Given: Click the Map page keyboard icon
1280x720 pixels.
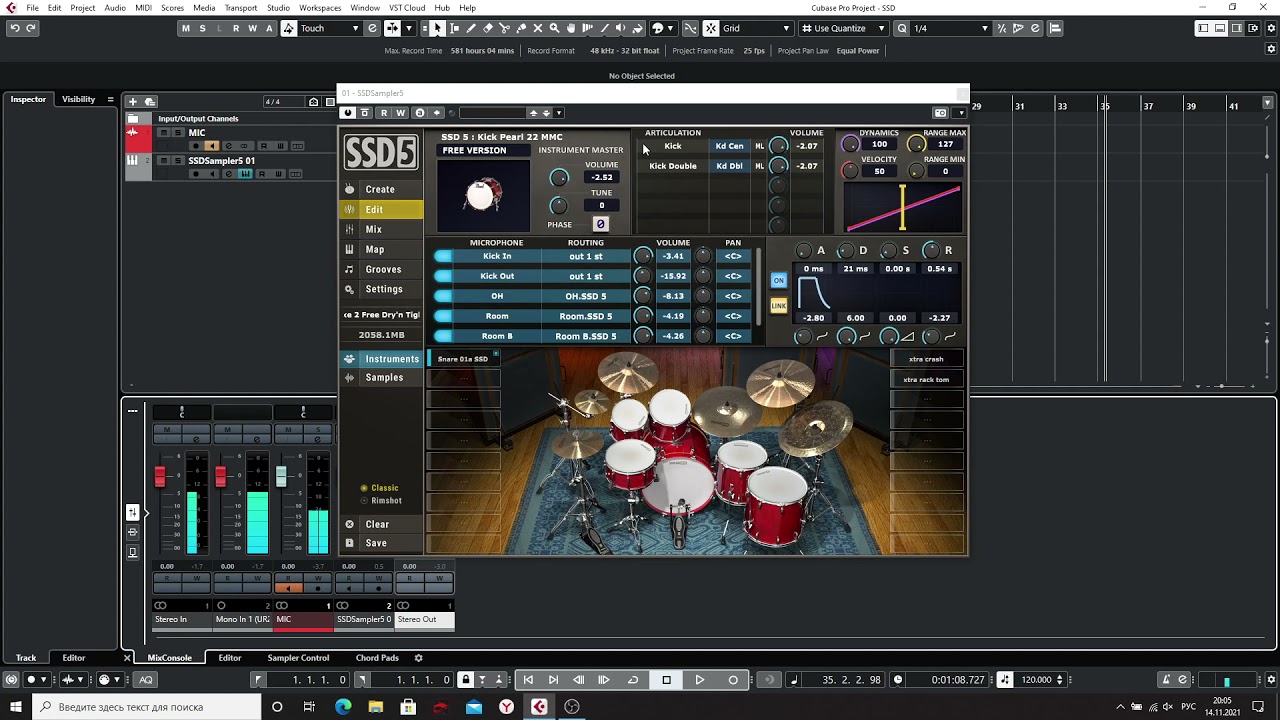Looking at the screenshot, I should (x=349, y=249).
